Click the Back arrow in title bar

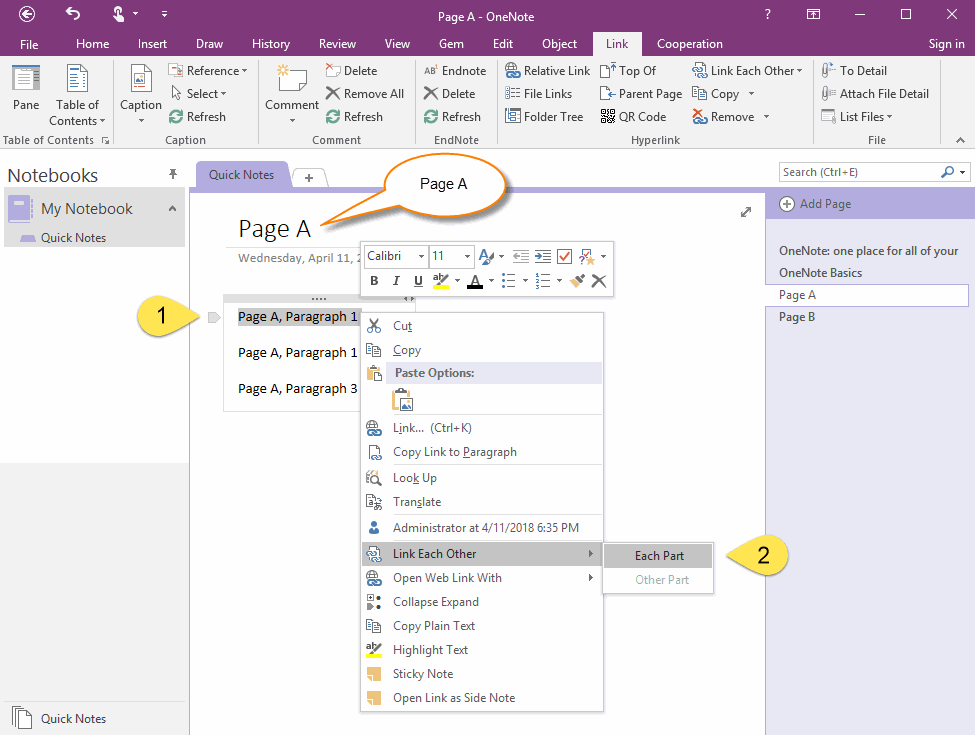tap(27, 14)
